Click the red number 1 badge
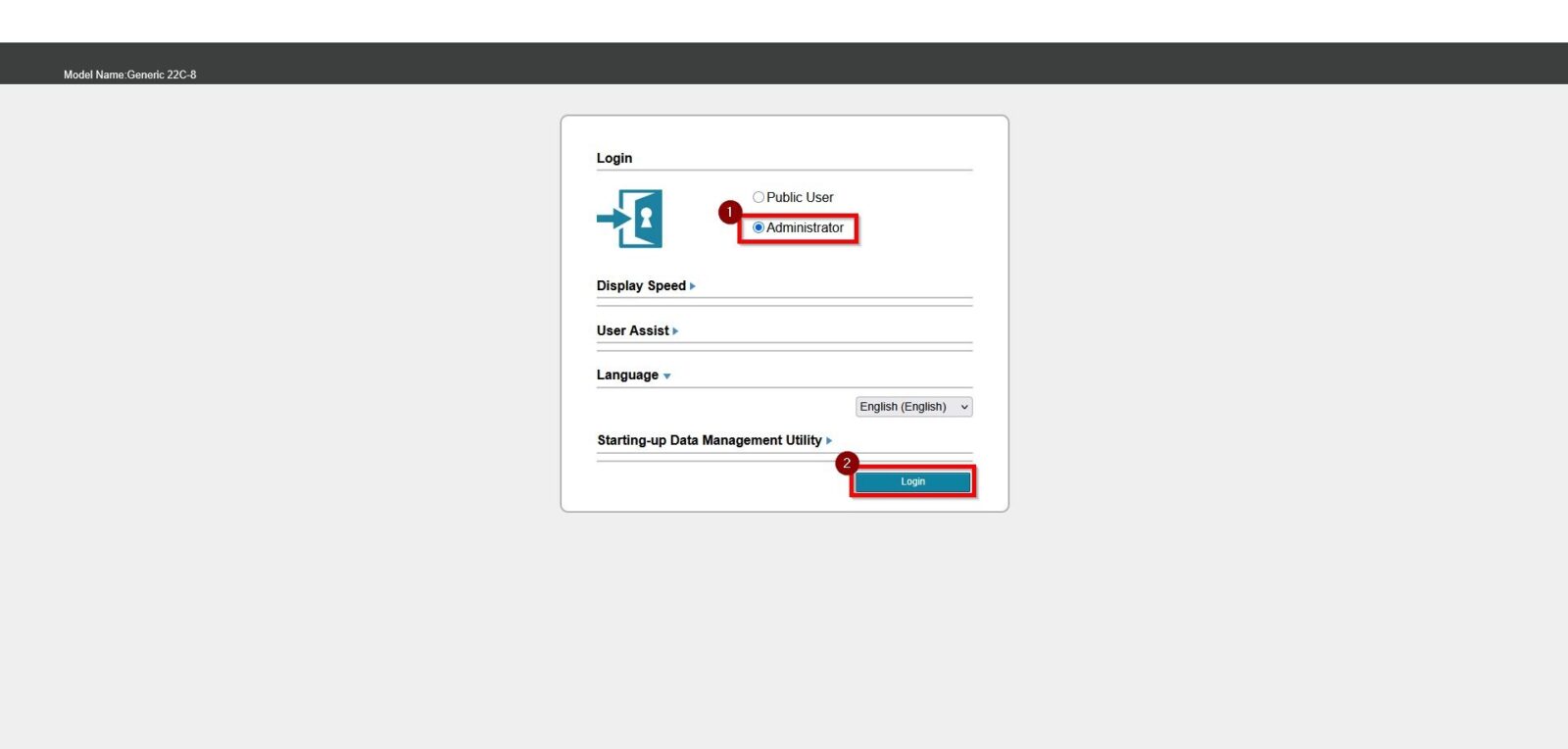This screenshot has width=1568, height=749. click(729, 212)
